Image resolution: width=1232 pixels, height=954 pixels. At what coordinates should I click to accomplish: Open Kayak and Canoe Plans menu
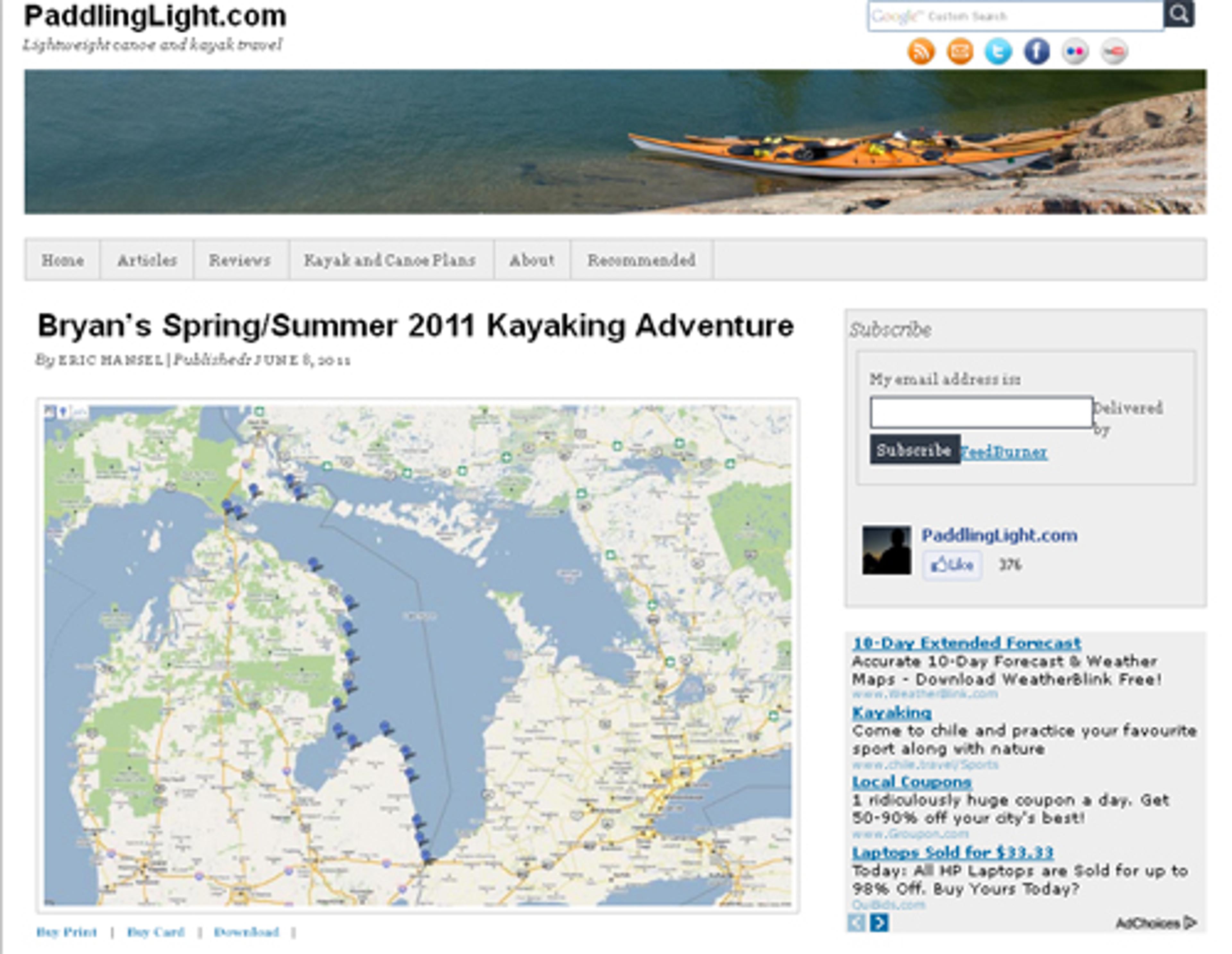pyautogui.click(x=390, y=260)
